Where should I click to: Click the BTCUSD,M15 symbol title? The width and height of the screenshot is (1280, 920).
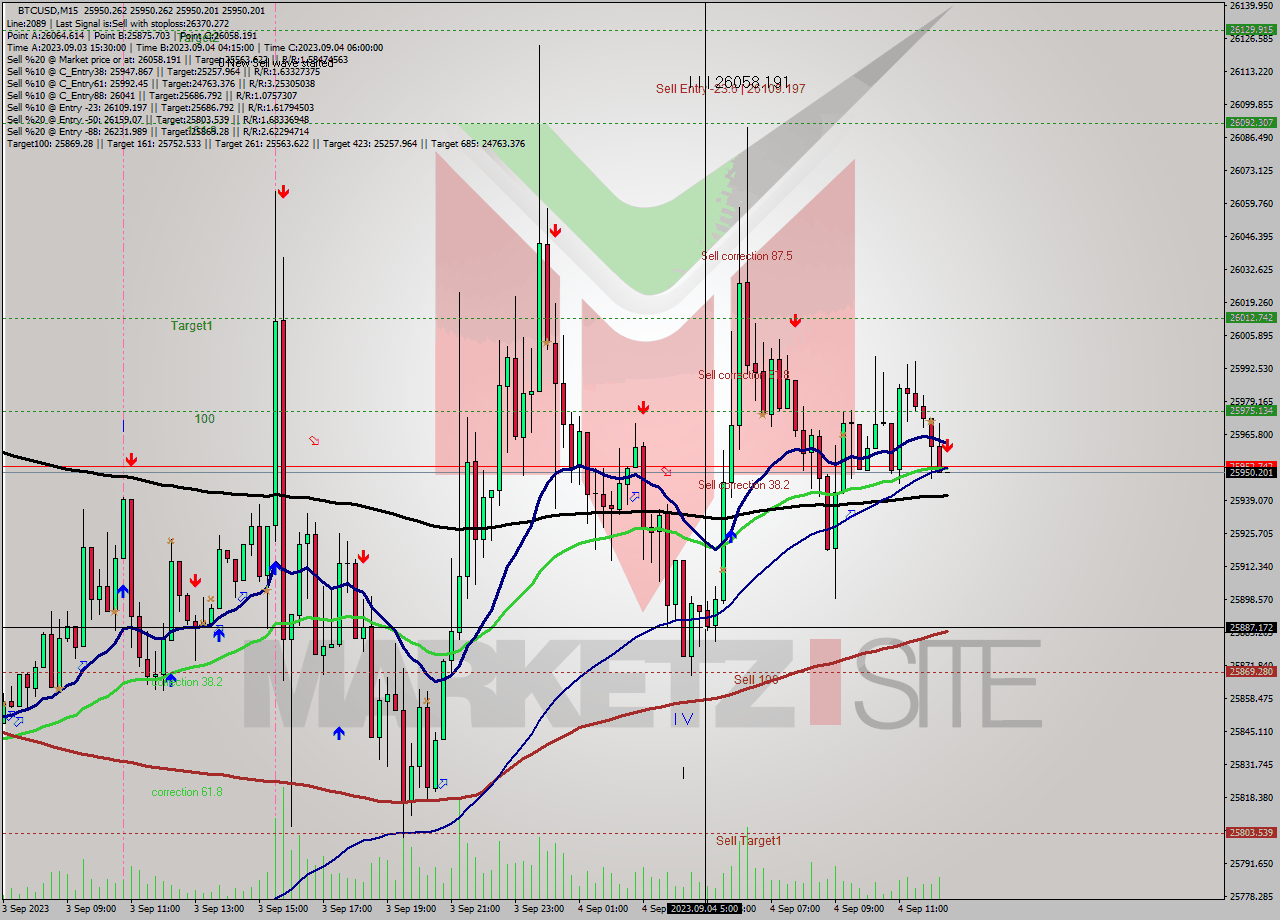(48, 10)
